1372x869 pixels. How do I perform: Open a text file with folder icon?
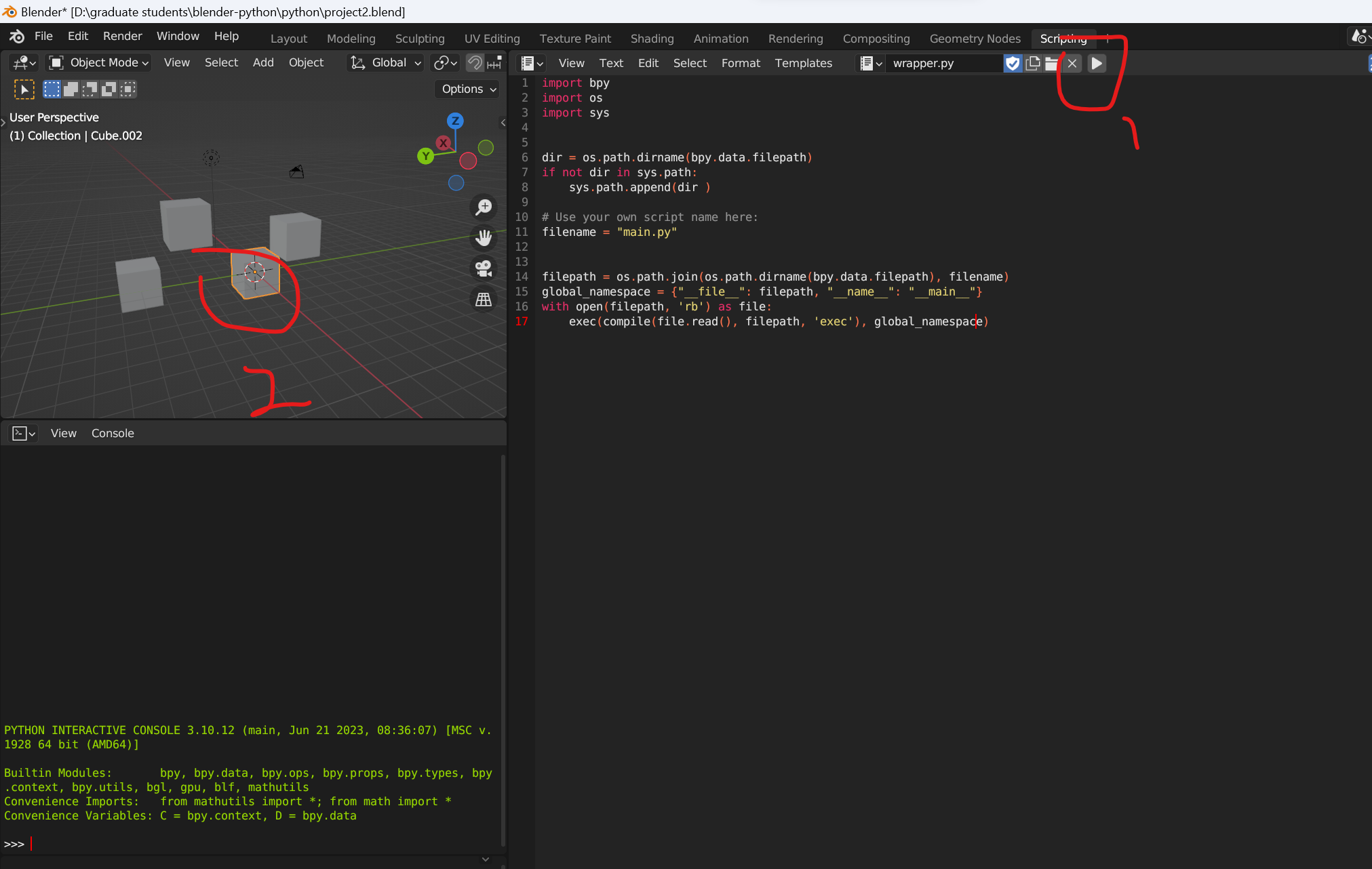1052,63
